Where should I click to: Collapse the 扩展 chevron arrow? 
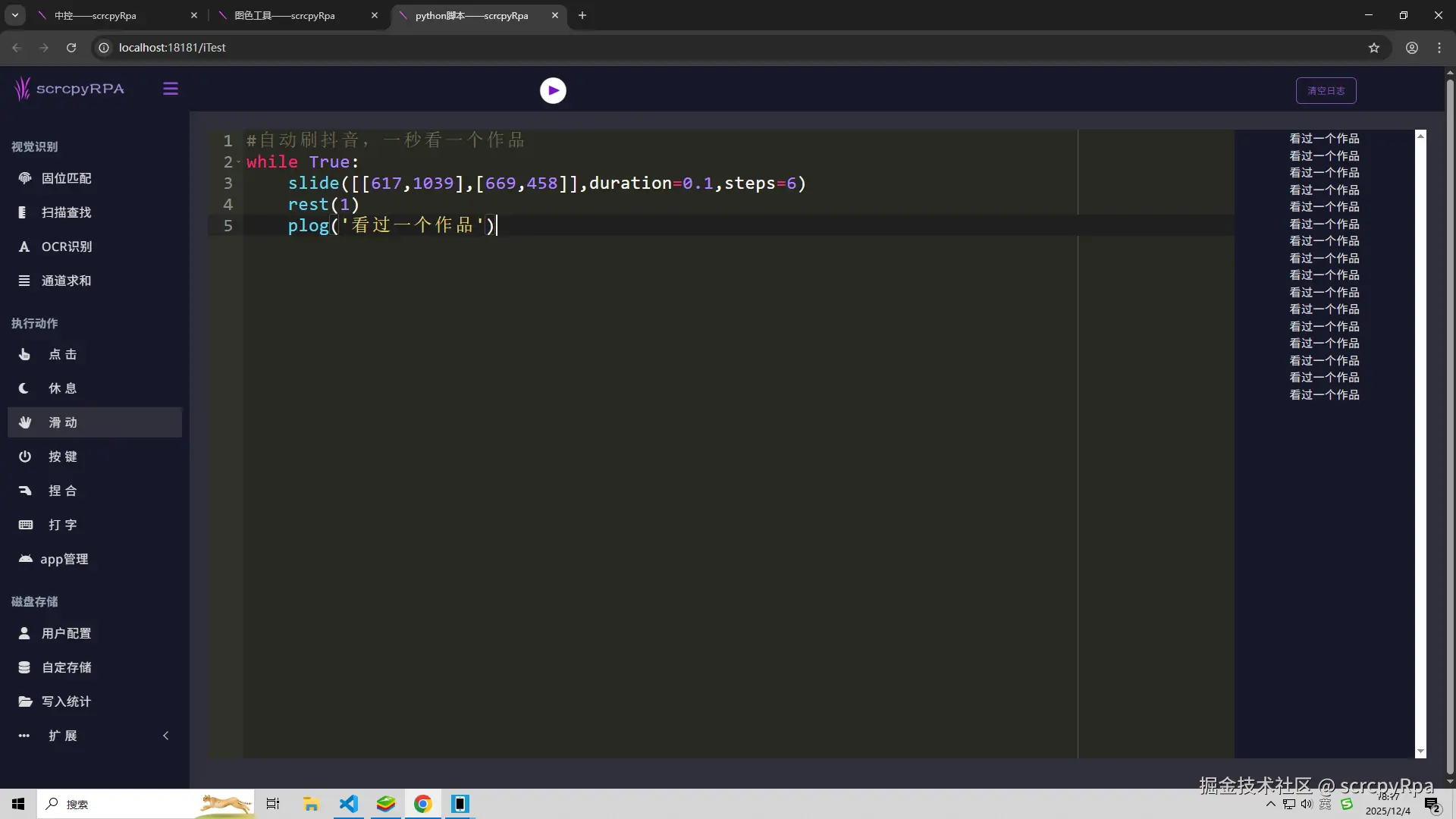pos(166,736)
